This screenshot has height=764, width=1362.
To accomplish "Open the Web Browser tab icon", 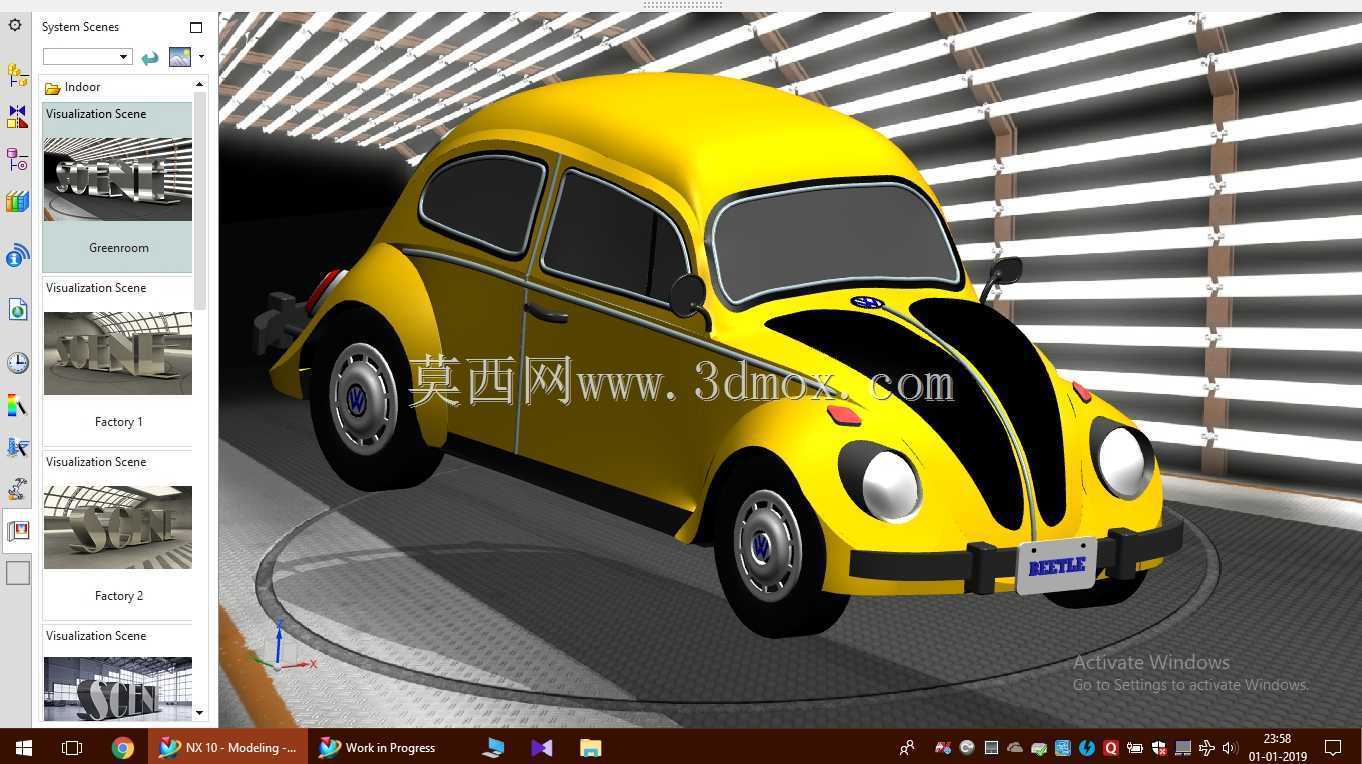I will [x=17, y=310].
